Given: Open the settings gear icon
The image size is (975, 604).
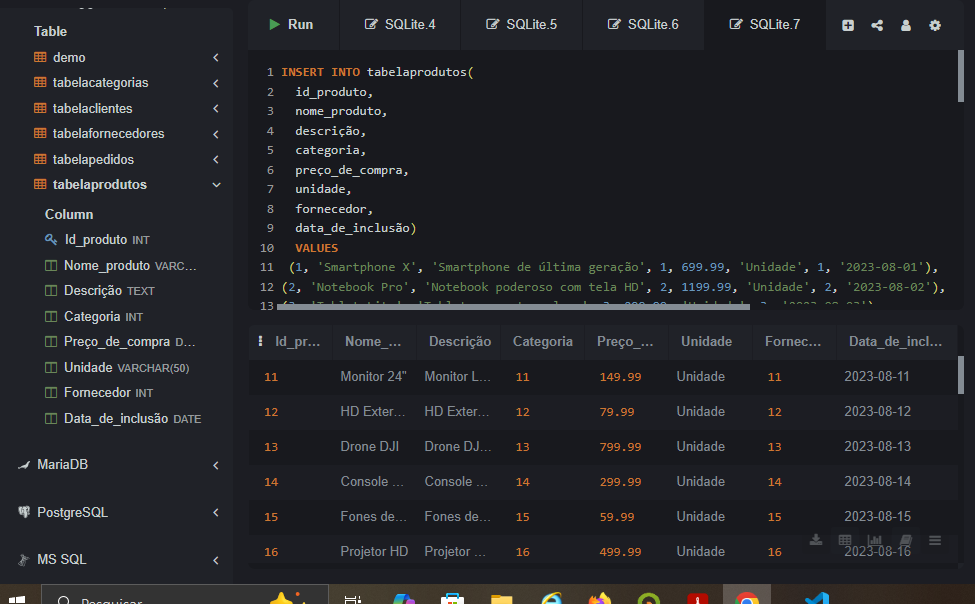Looking at the screenshot, I should coord(935,26).
